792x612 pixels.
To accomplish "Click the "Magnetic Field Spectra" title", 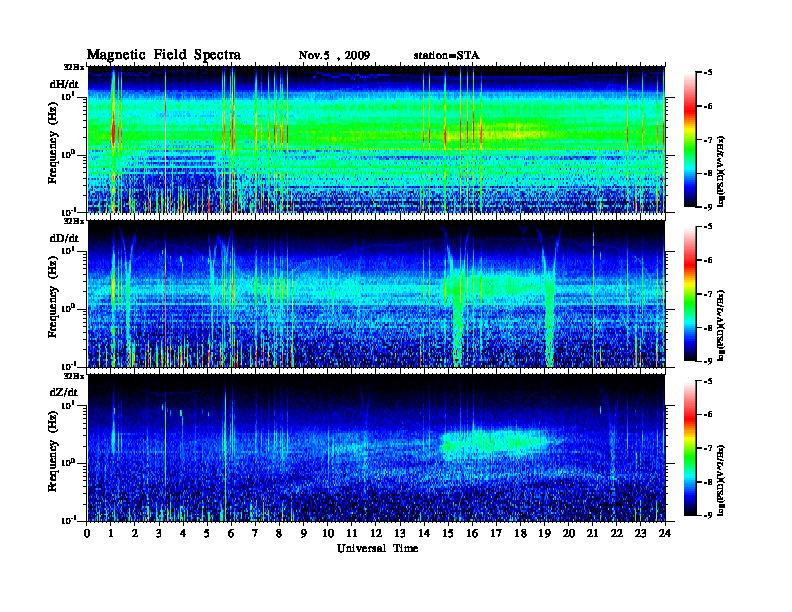I will pos(164,55).
